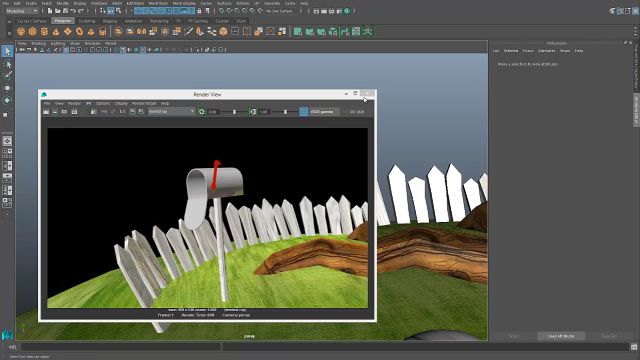
Task: Click the 1:1 real size icon in Render View
Action: 122,111
